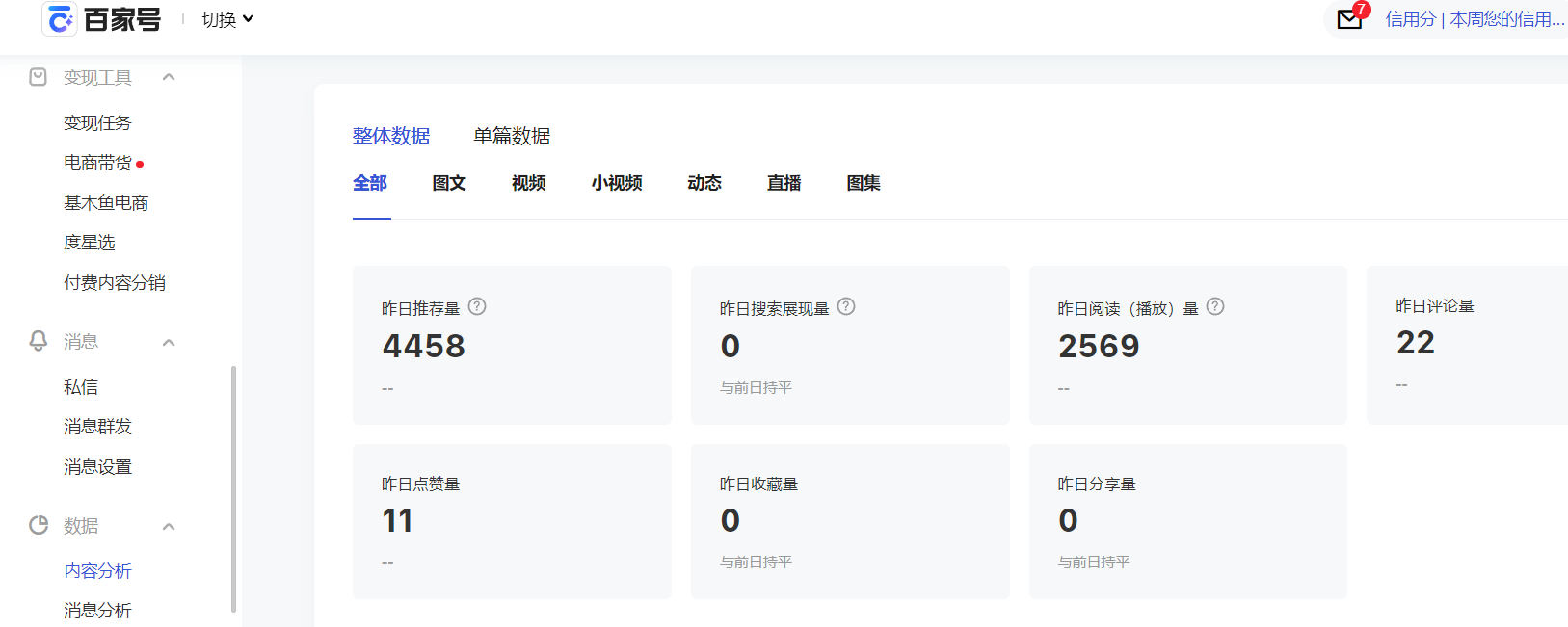Open 消息分析 in the sidebar
This screenshot has height=627, width=1568.
point(97,610)
